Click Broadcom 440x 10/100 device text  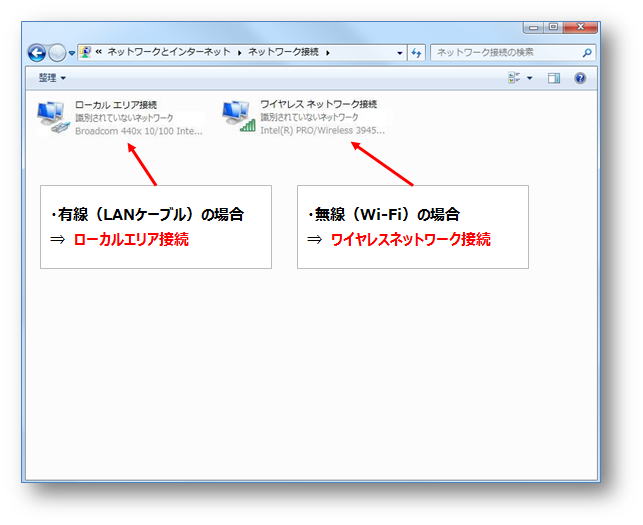coord(139,131)
